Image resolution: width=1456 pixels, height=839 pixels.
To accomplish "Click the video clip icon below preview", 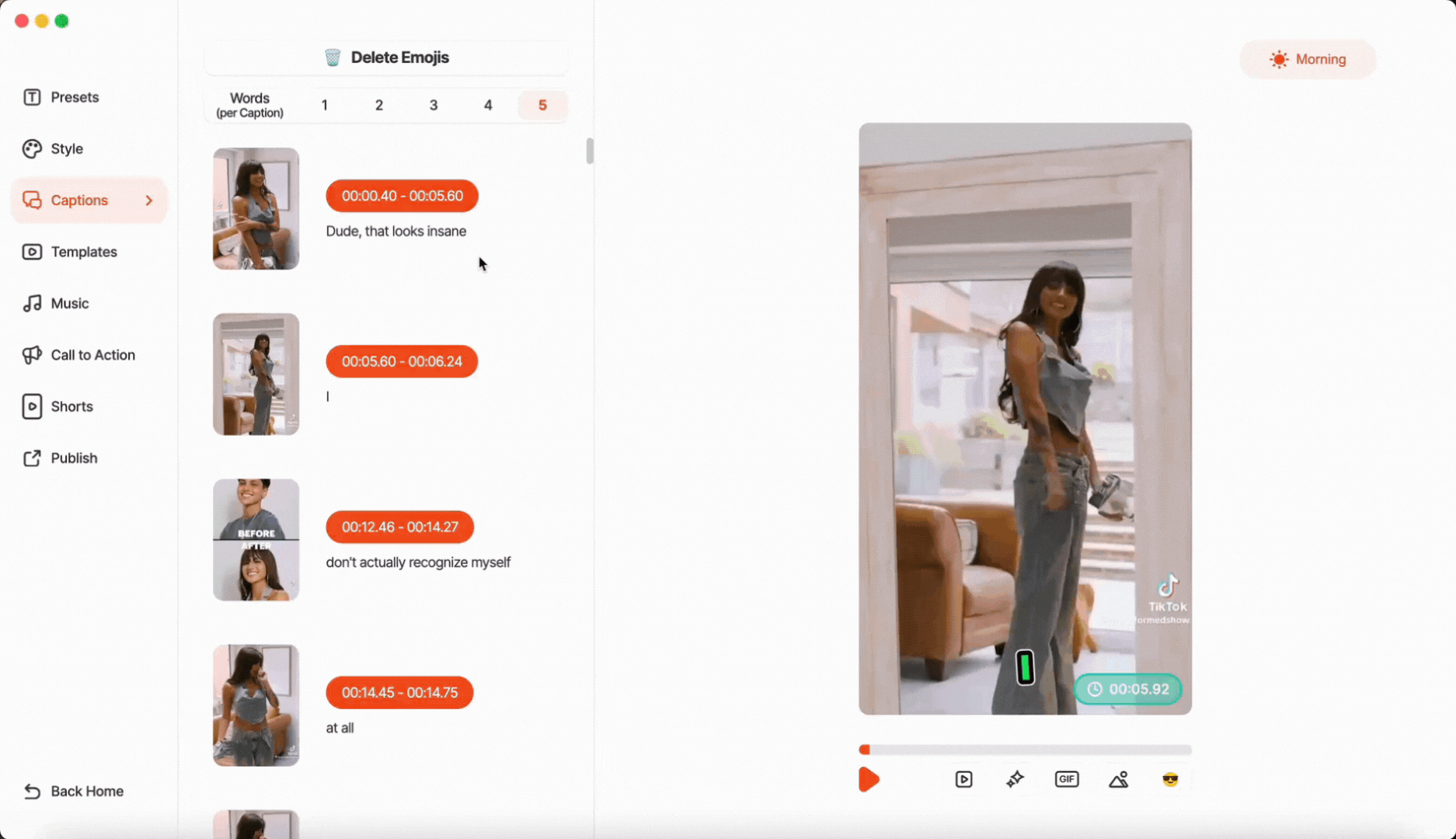I will click(x=963, y=779).
